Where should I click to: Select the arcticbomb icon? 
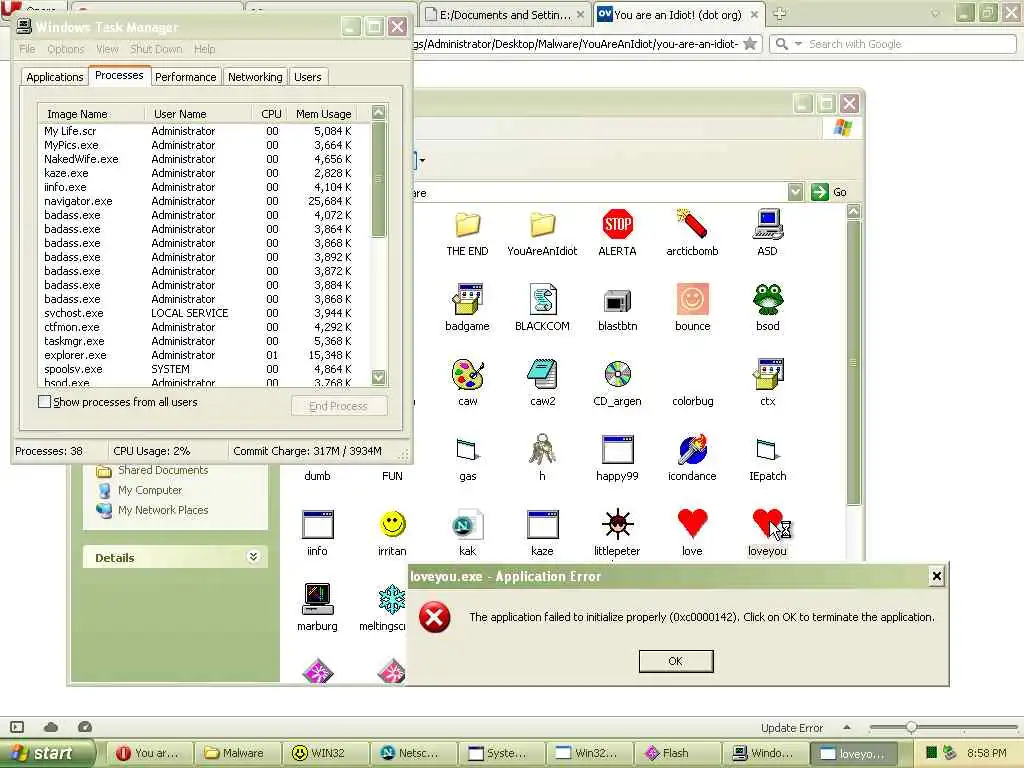point(692,225)
